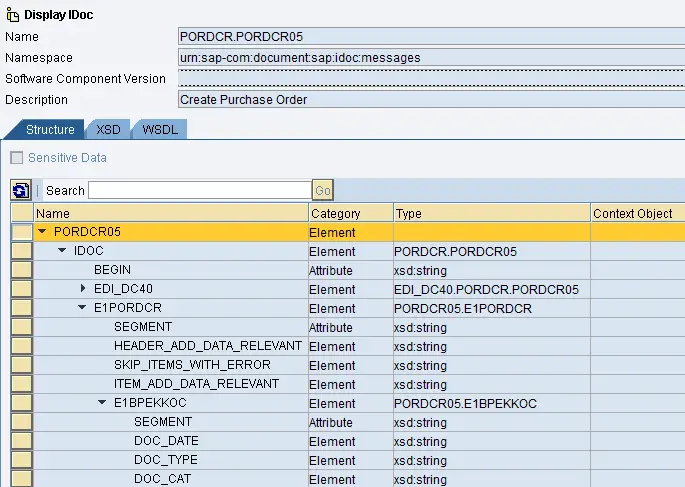Select the PORDCR05 tree item

[x=87, y=231]
